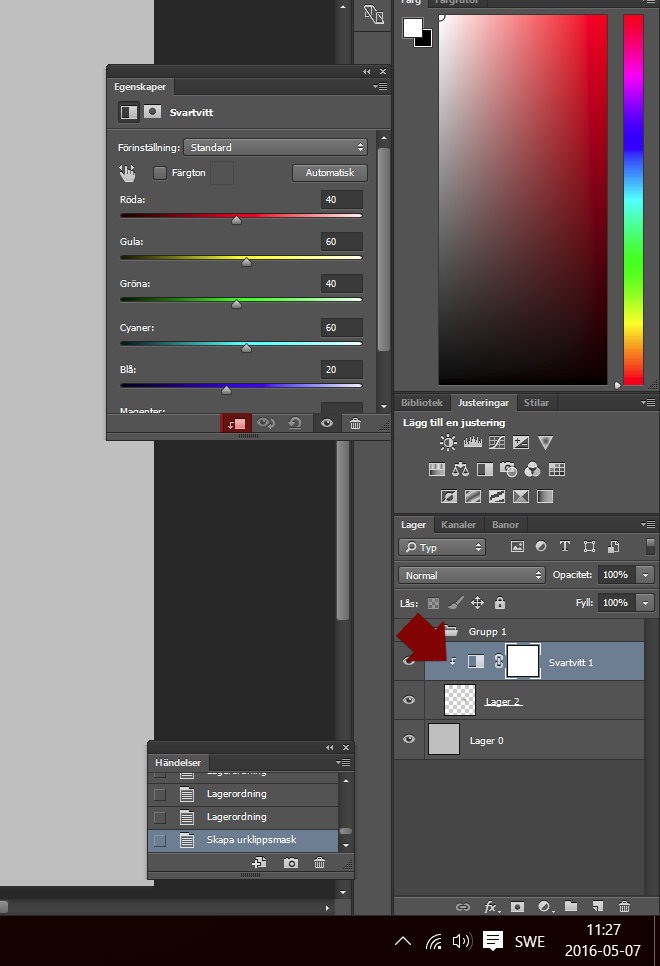Click the clip-to-layer icon in Egenskaper
The height and width of the screenshot is (966, 660).
(237, 423)
